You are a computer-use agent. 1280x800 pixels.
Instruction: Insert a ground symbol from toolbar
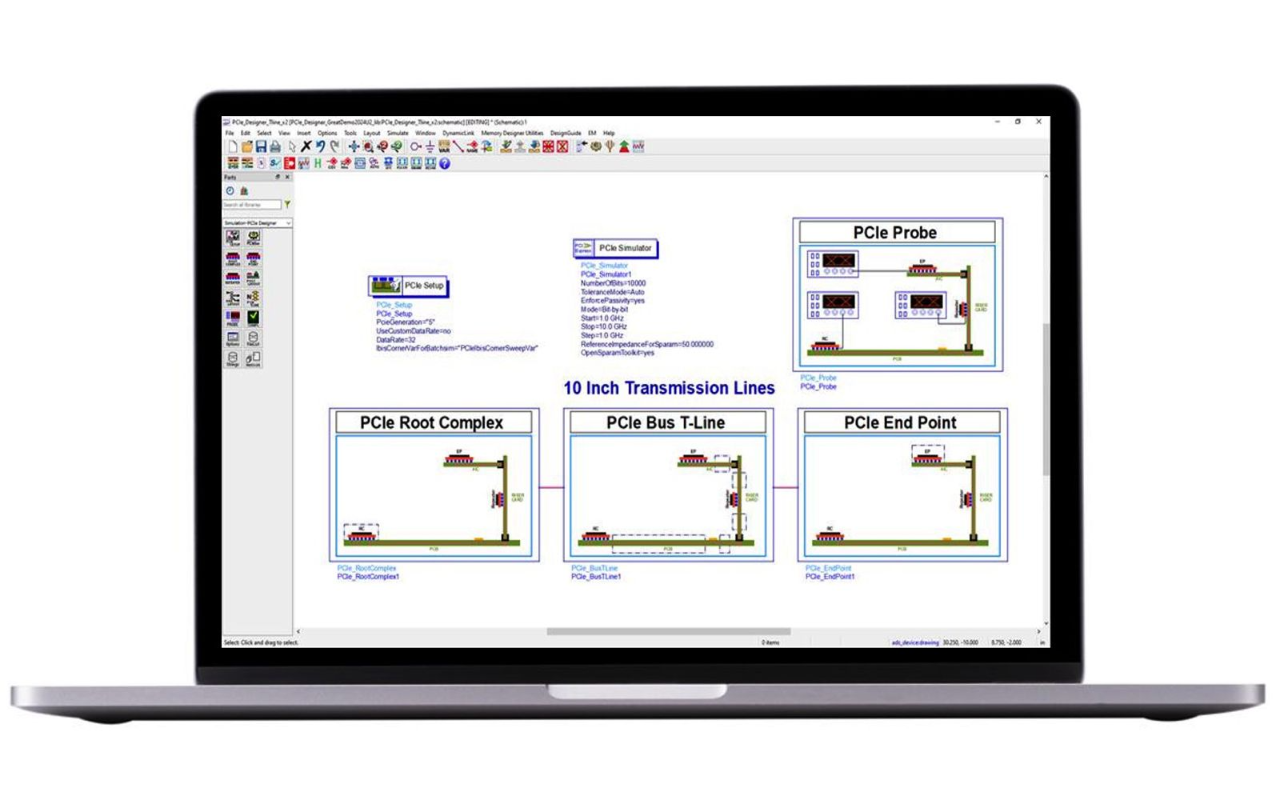click(x=430, y=147)
